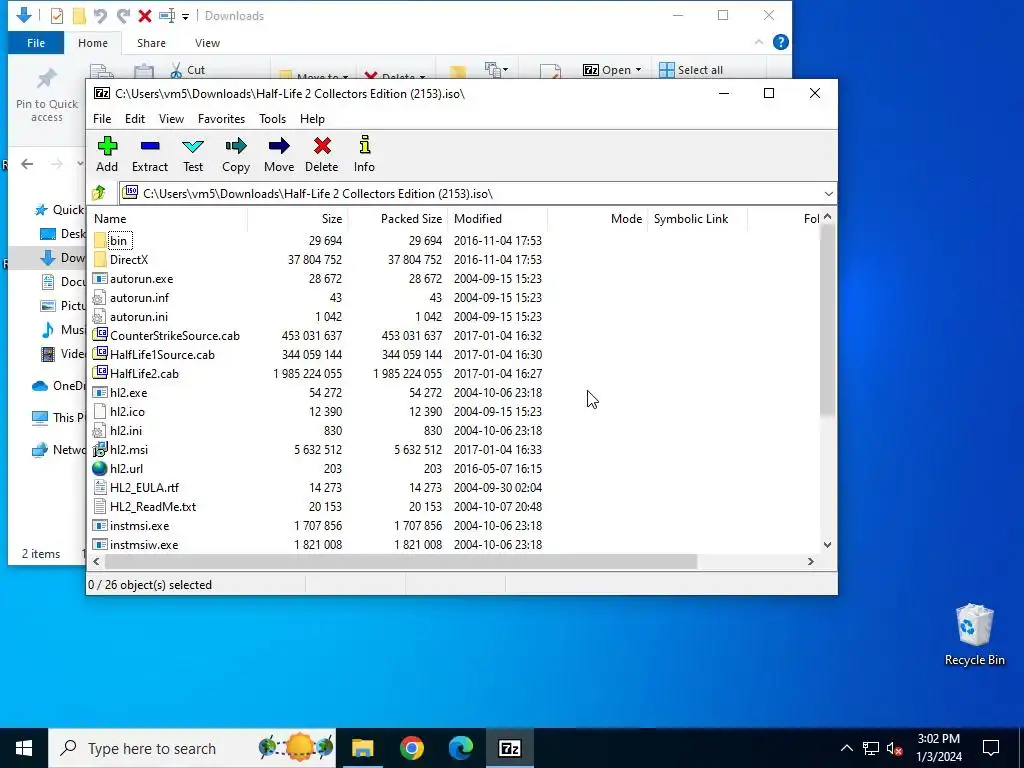The image size is (1024, 768).
Task: Click the Move toolbar icon
Action: tap(279, 146)
